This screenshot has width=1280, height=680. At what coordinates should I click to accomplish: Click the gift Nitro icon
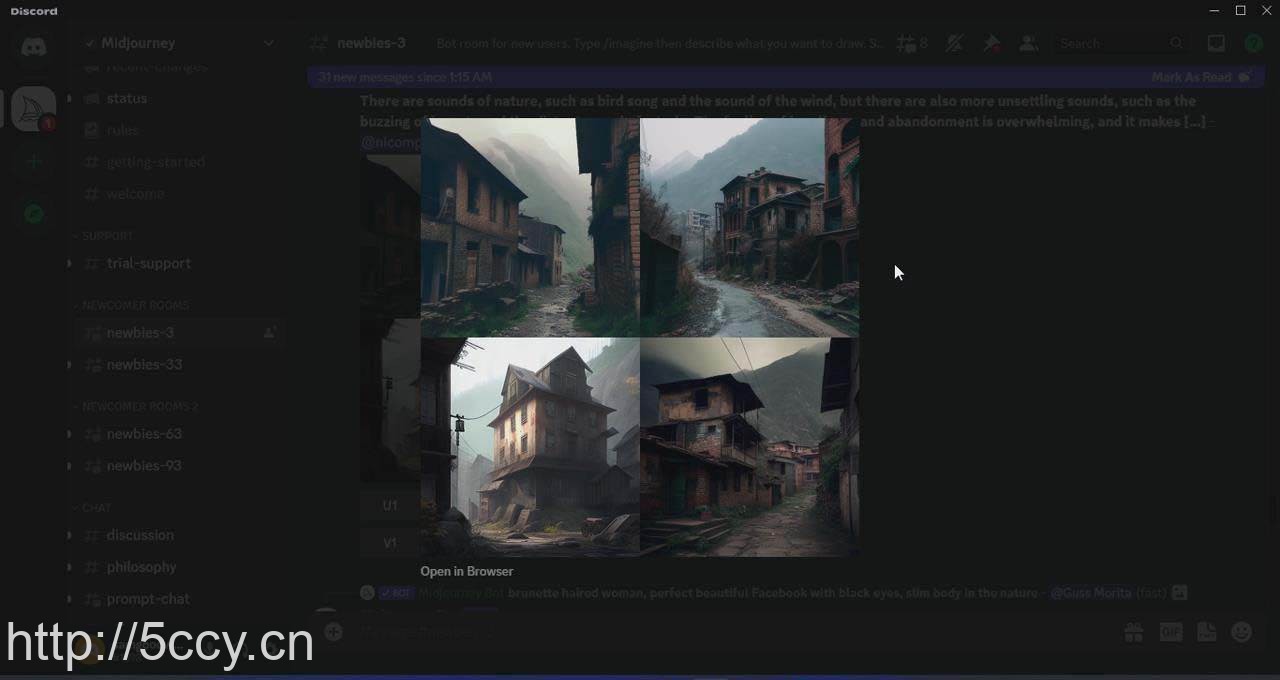(1133, 632)
